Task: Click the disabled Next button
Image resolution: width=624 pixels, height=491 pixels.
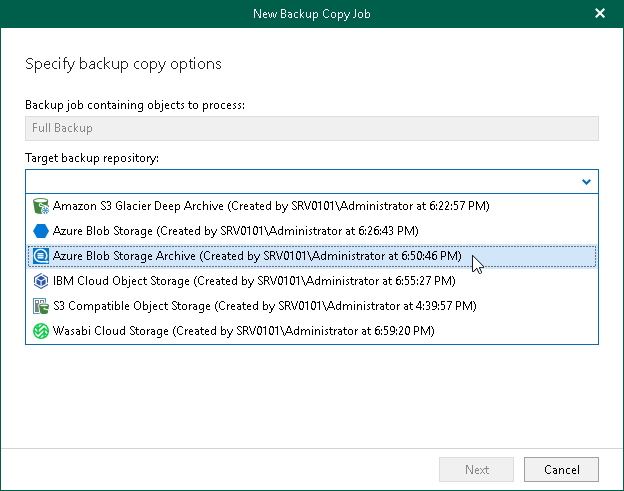Action: click(476, 470)
